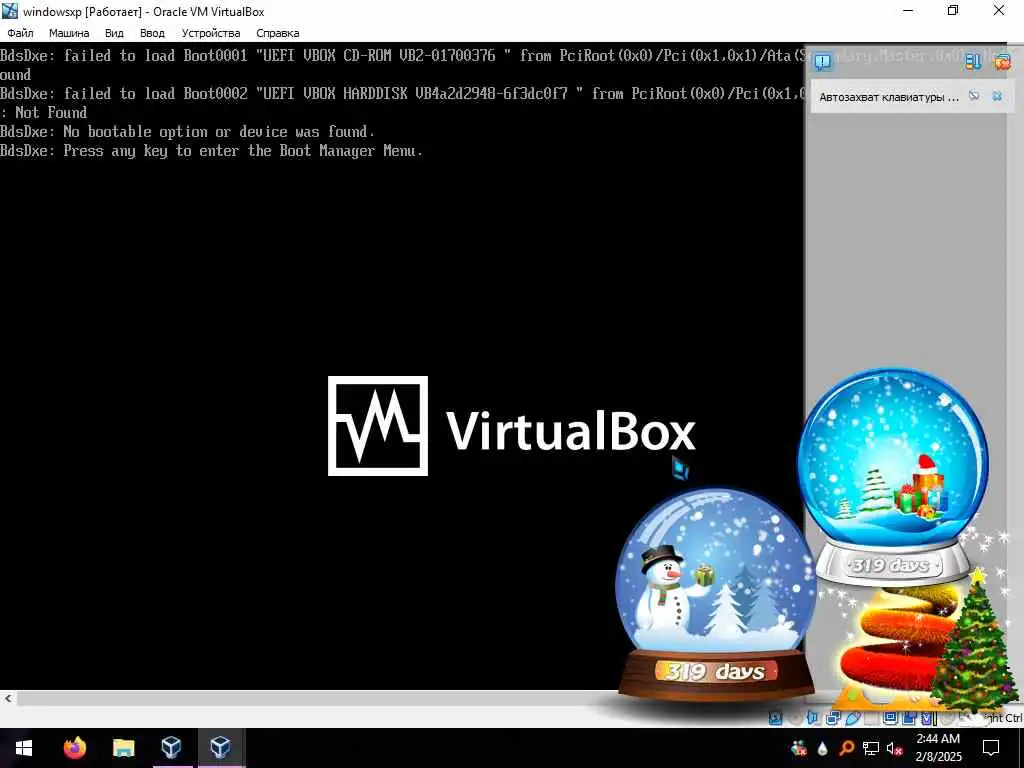The image size is (1024, 768).
Task: Open the Машина menu
Action: pyautogui.click(x=69, y=33)
